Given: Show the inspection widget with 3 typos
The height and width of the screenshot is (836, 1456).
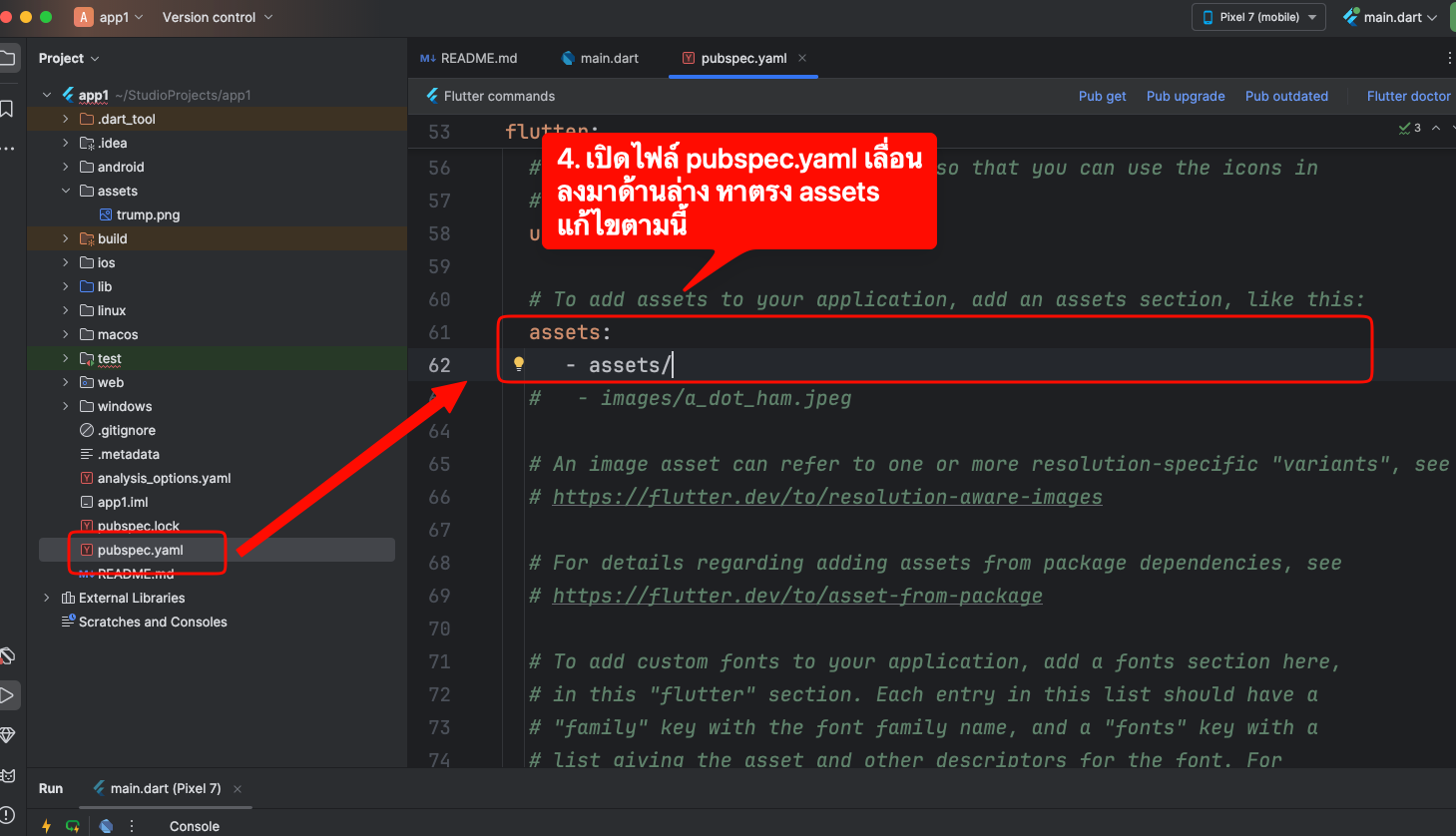Looking at the screenshot, I should (x=1410, y=128).
